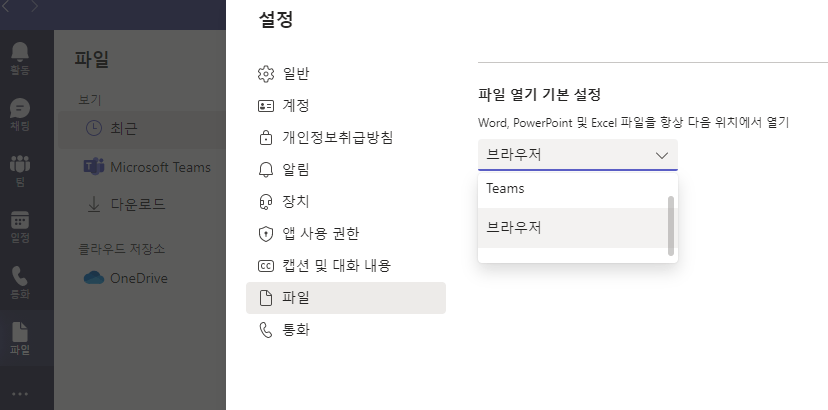The image size is (828, 410).
Task: Click the OneDrive cloud icon
Action: pyautogui.click(x=94, y=278)
